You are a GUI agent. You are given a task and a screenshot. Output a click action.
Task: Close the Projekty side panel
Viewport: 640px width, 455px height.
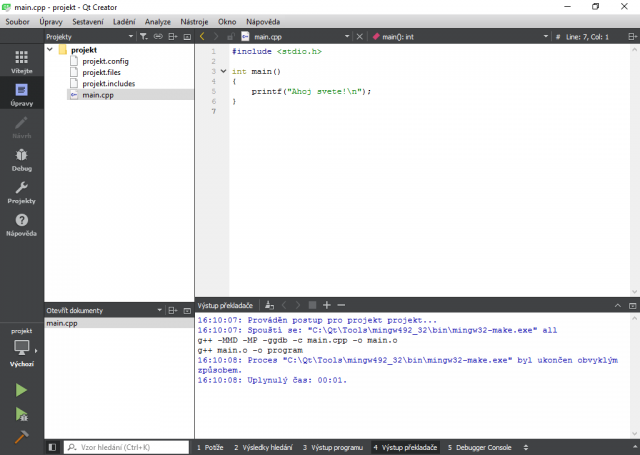(187, 37)
